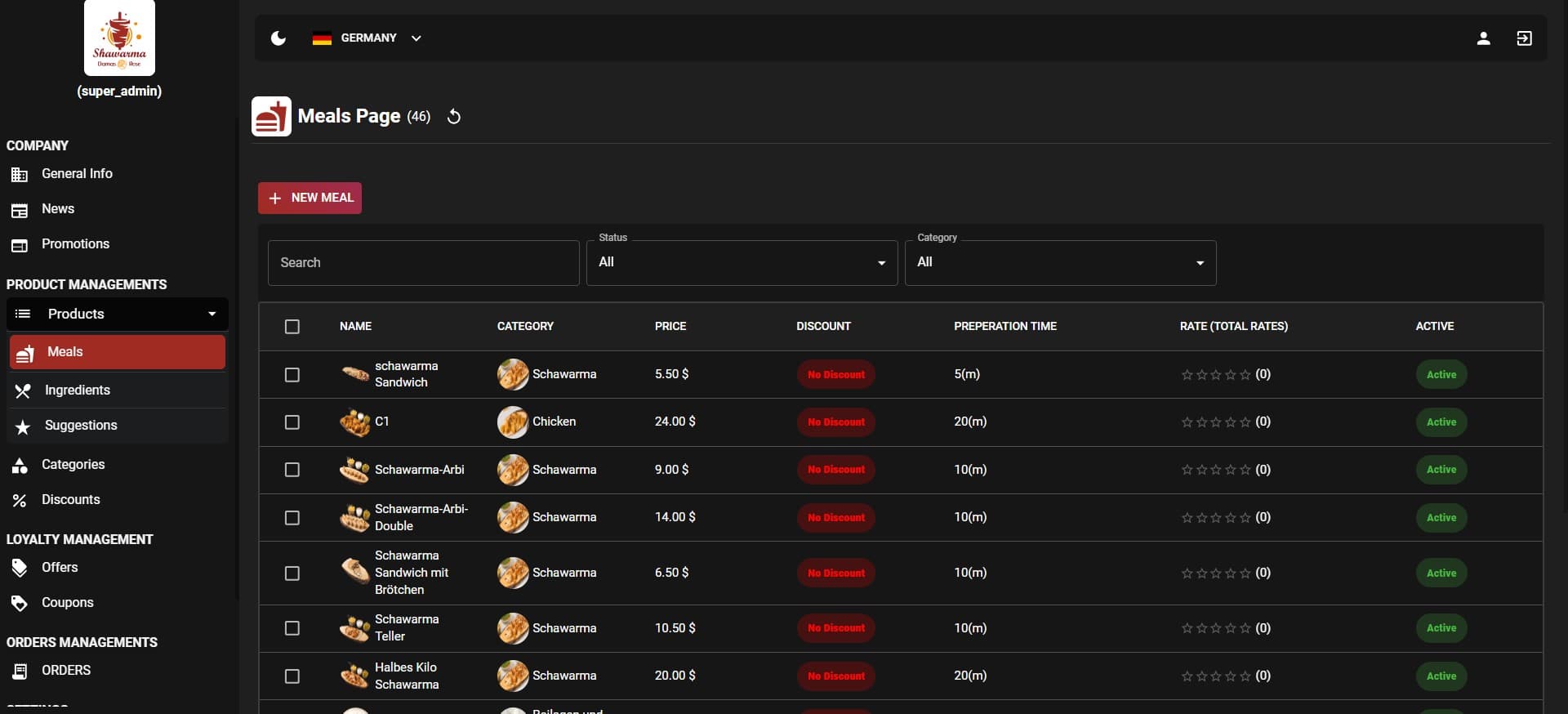This screenshot has width=1568, height=714.
Task: Open the Category filter dropdown
Action: tap(1060, 263)
